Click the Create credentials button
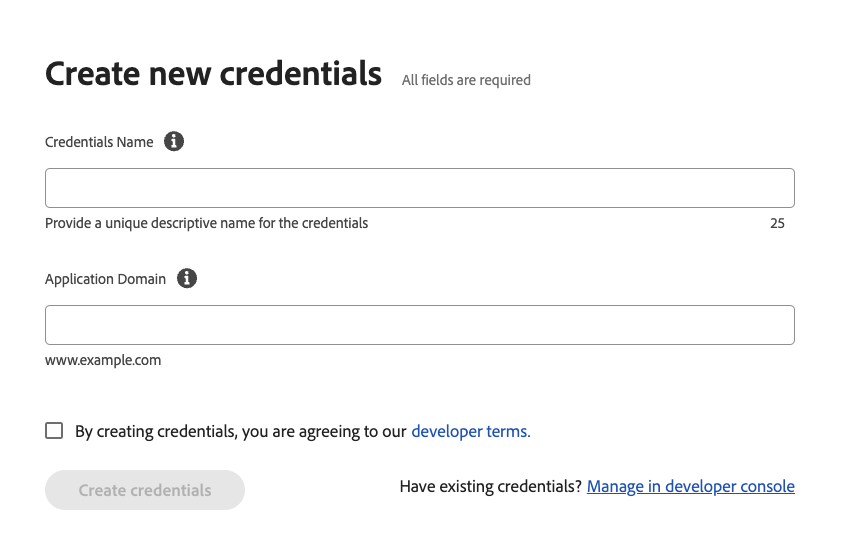The width and height of the screenshot is (857, 557). [x=145, y=490]
